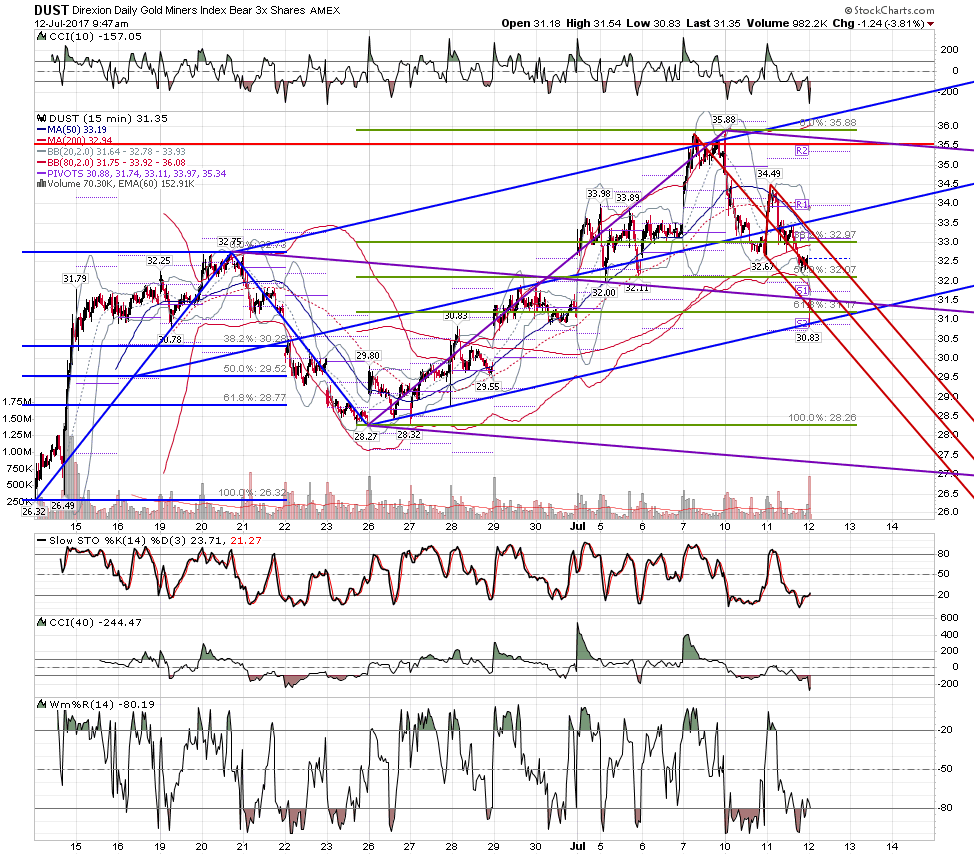
Task: Click the purple PIVOTS legend line swatch
Action: pyautogui.click(x=42, y=173)
